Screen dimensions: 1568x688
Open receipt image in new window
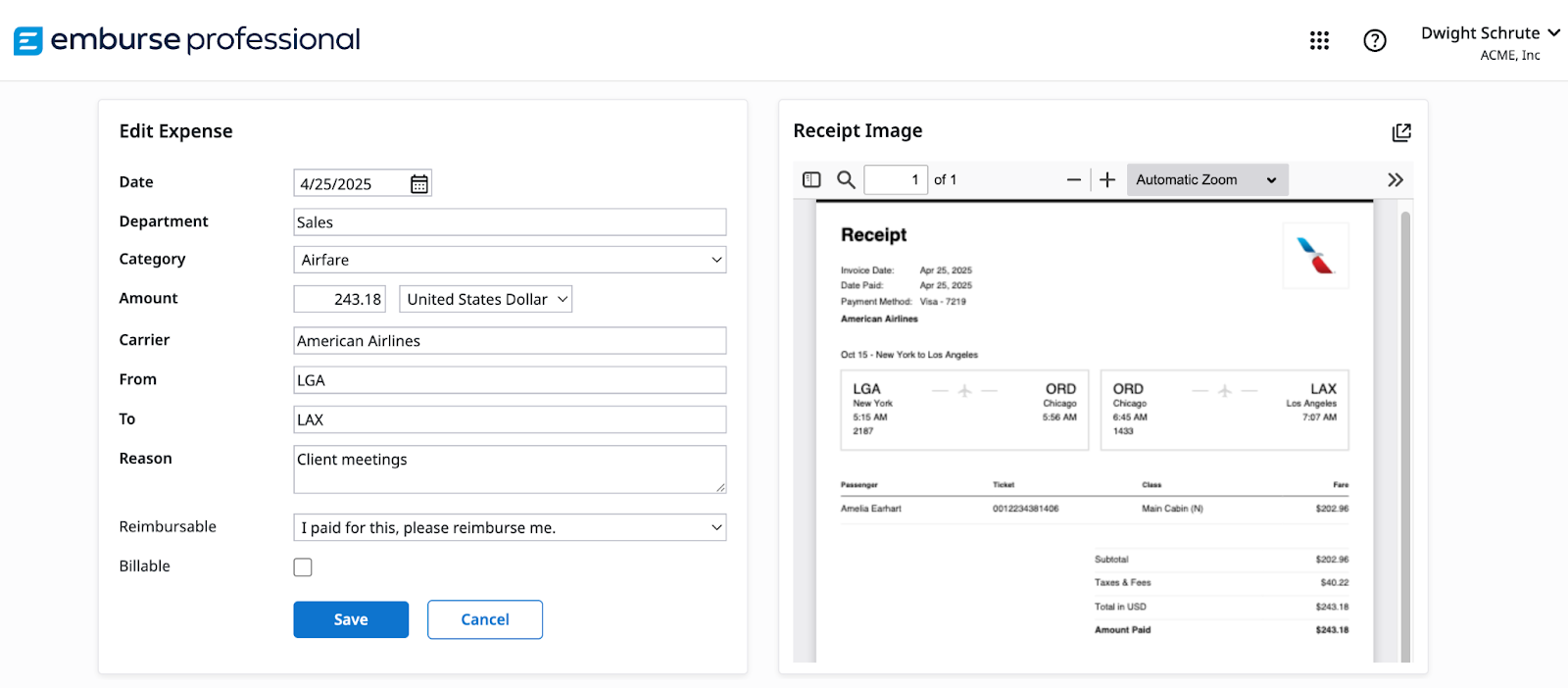(x=1401, y=132)
